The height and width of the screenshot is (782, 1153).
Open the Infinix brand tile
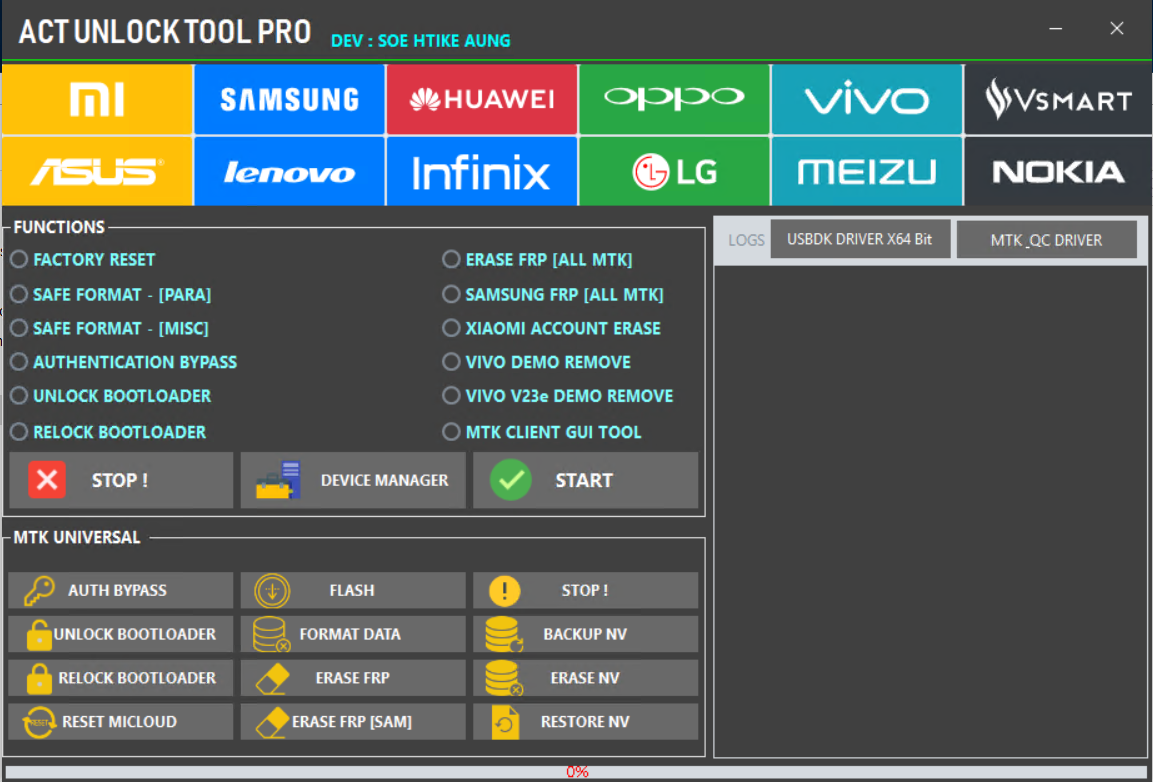[481, 172]
